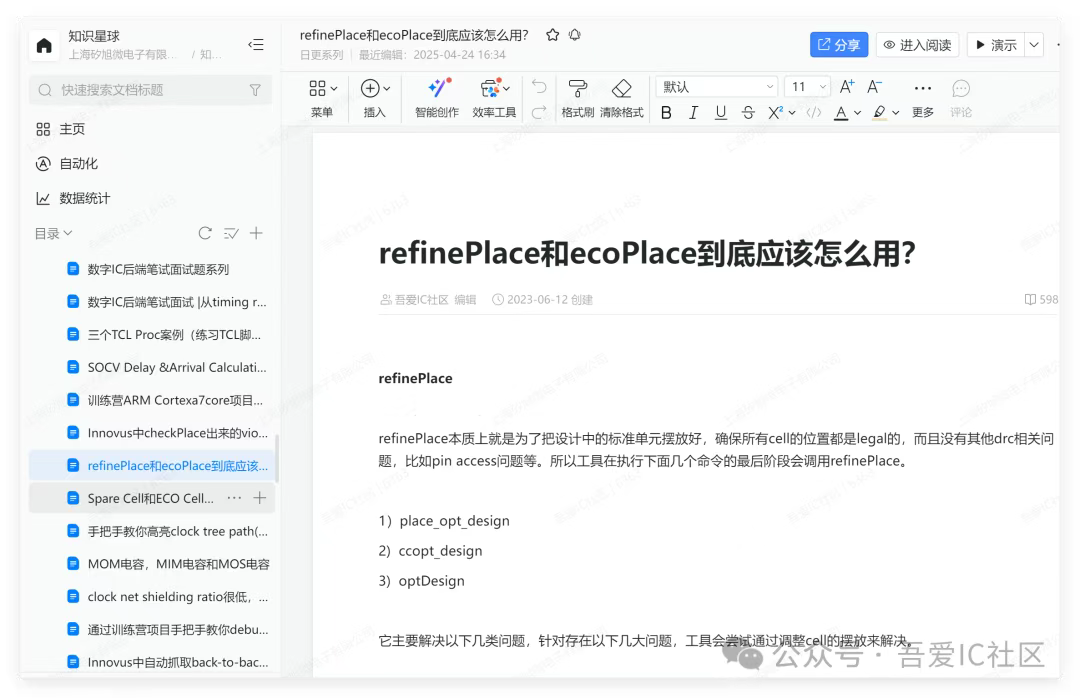The image size is (1080, 698).
Task: Click 进入阅读 reading mode button
Action: 917,45
